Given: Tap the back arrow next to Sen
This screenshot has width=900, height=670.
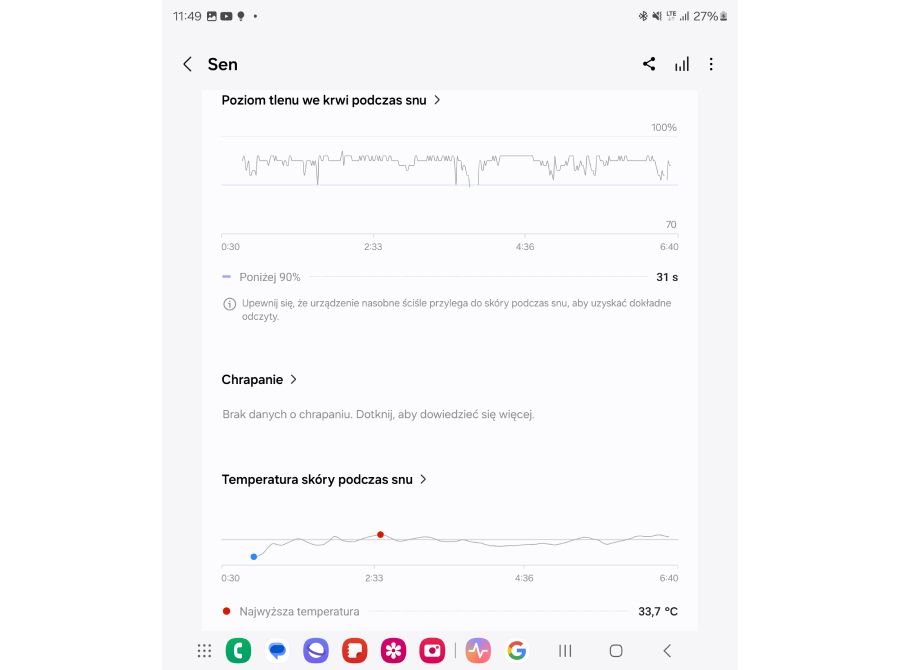Looking at the screenshot, I should [x=187, y=64].
